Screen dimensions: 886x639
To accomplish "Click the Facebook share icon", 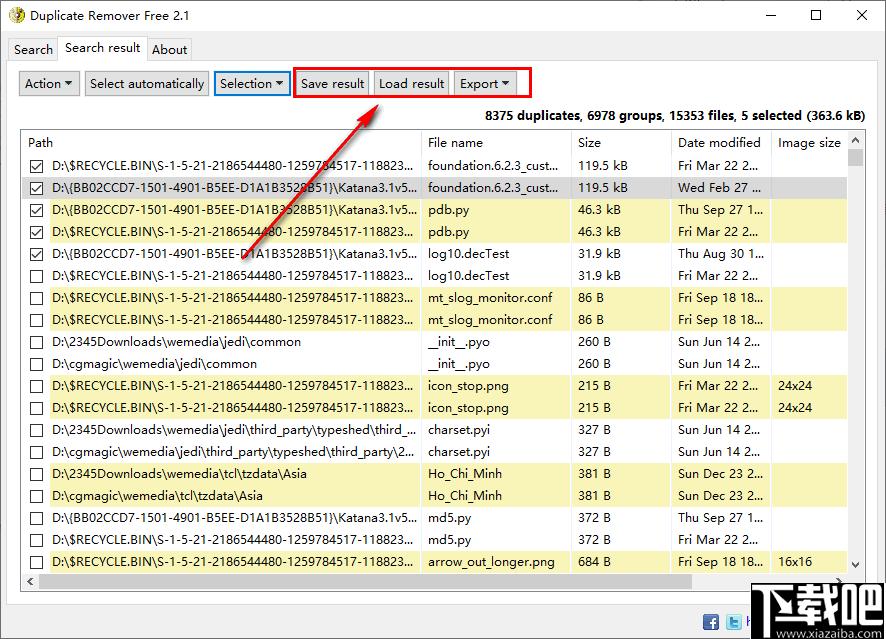I will (x=711, y=622).
